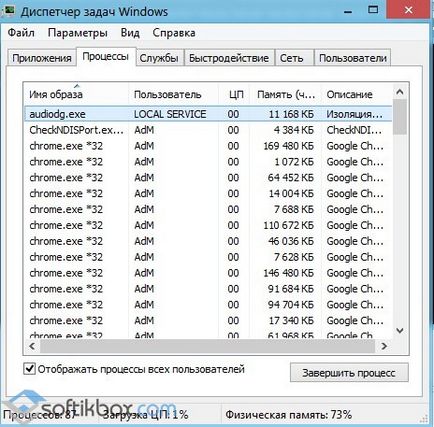Open the Пользователи tab

click(353, 58)
